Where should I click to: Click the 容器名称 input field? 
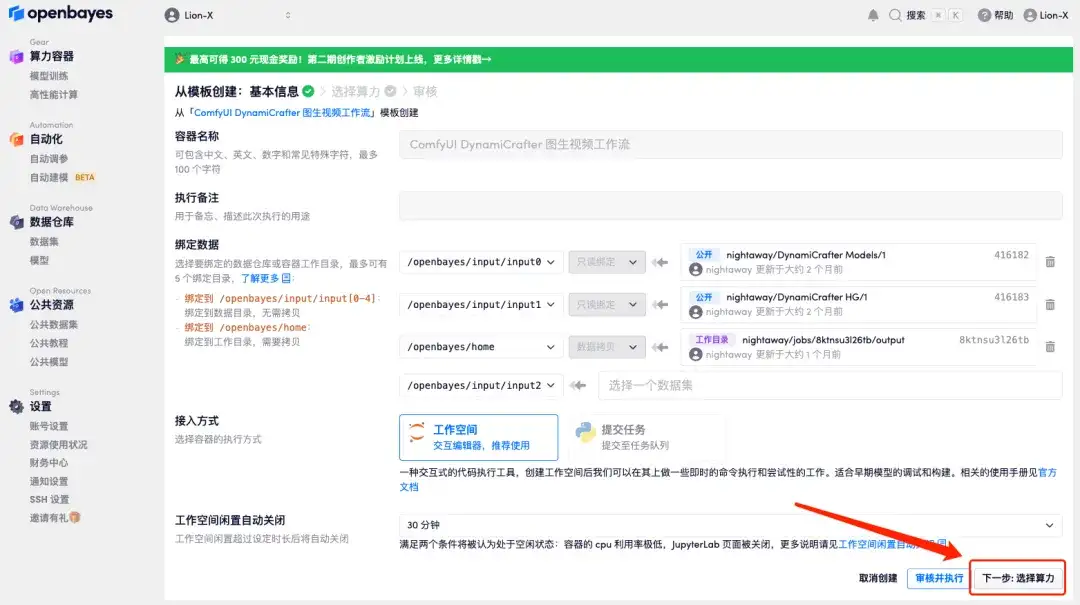click(x=730, y=145)
